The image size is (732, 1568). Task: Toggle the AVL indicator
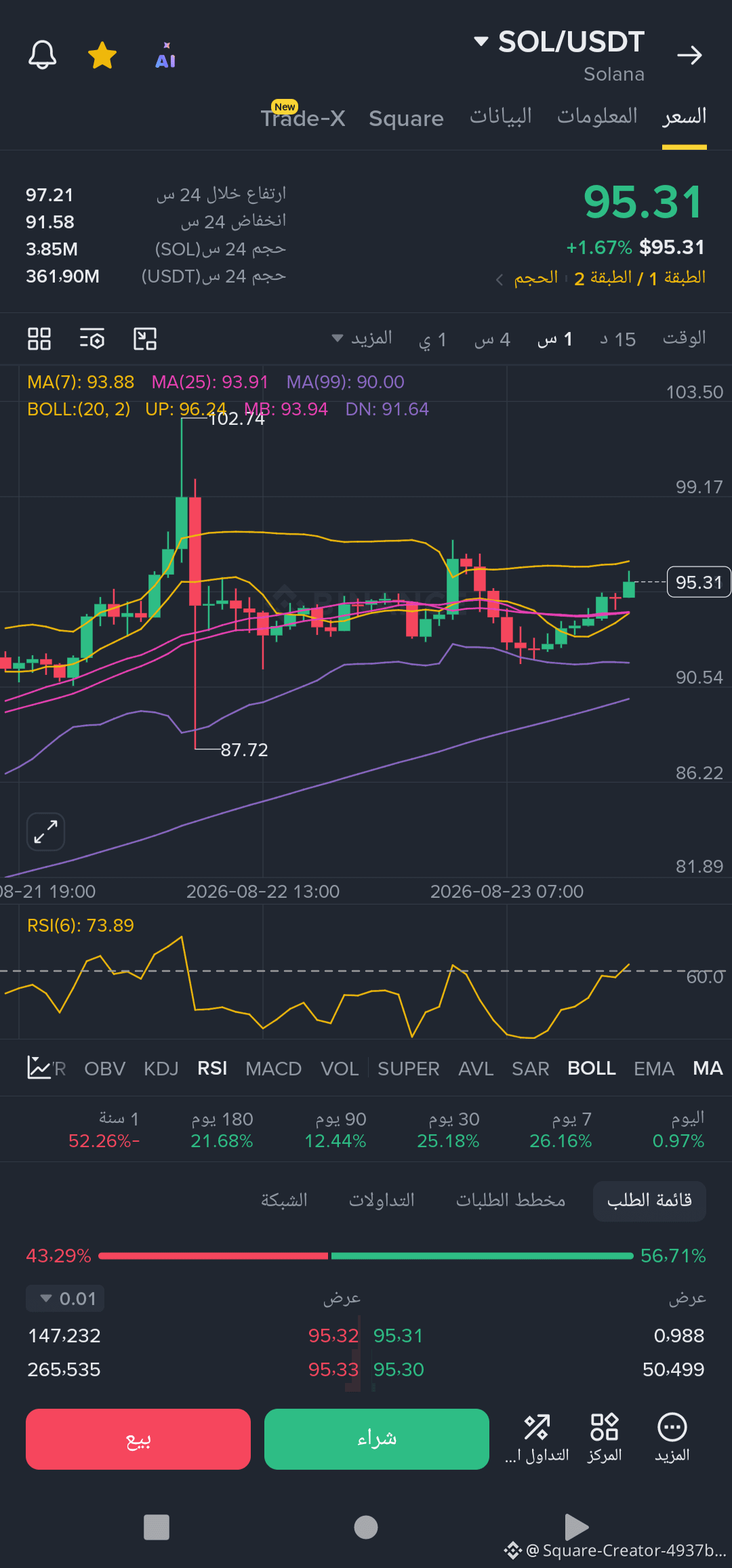click(x=476, y=1069)
